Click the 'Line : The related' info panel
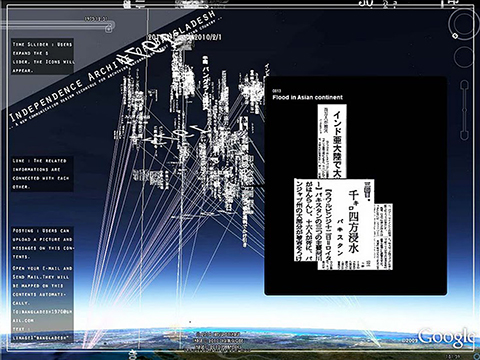This screenshot has width=480, height=360. coord(42,174)
